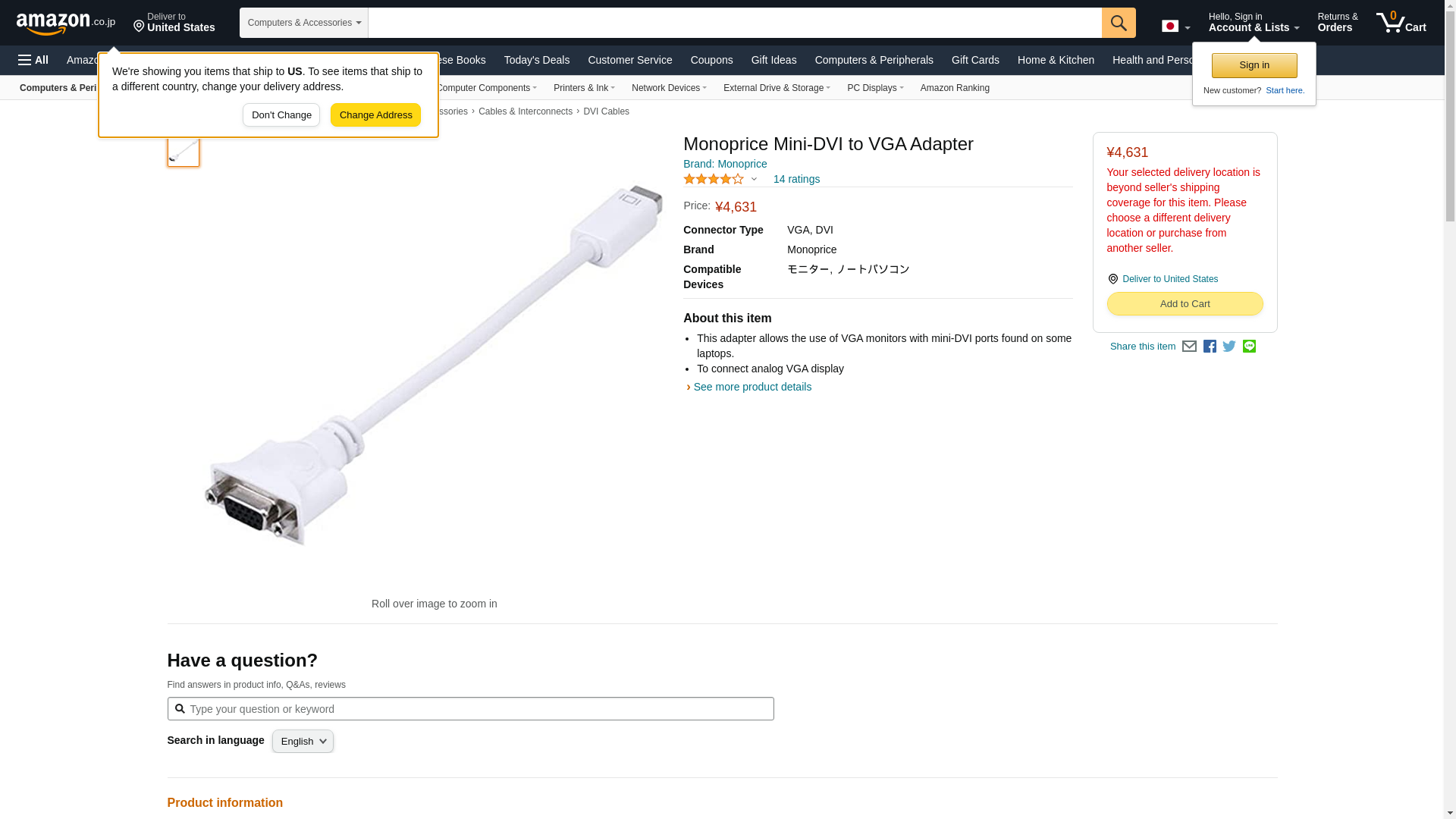Go to Amazon.co.jp home logo
This screenshot has width=1456, height=819.
coord(66,23)
